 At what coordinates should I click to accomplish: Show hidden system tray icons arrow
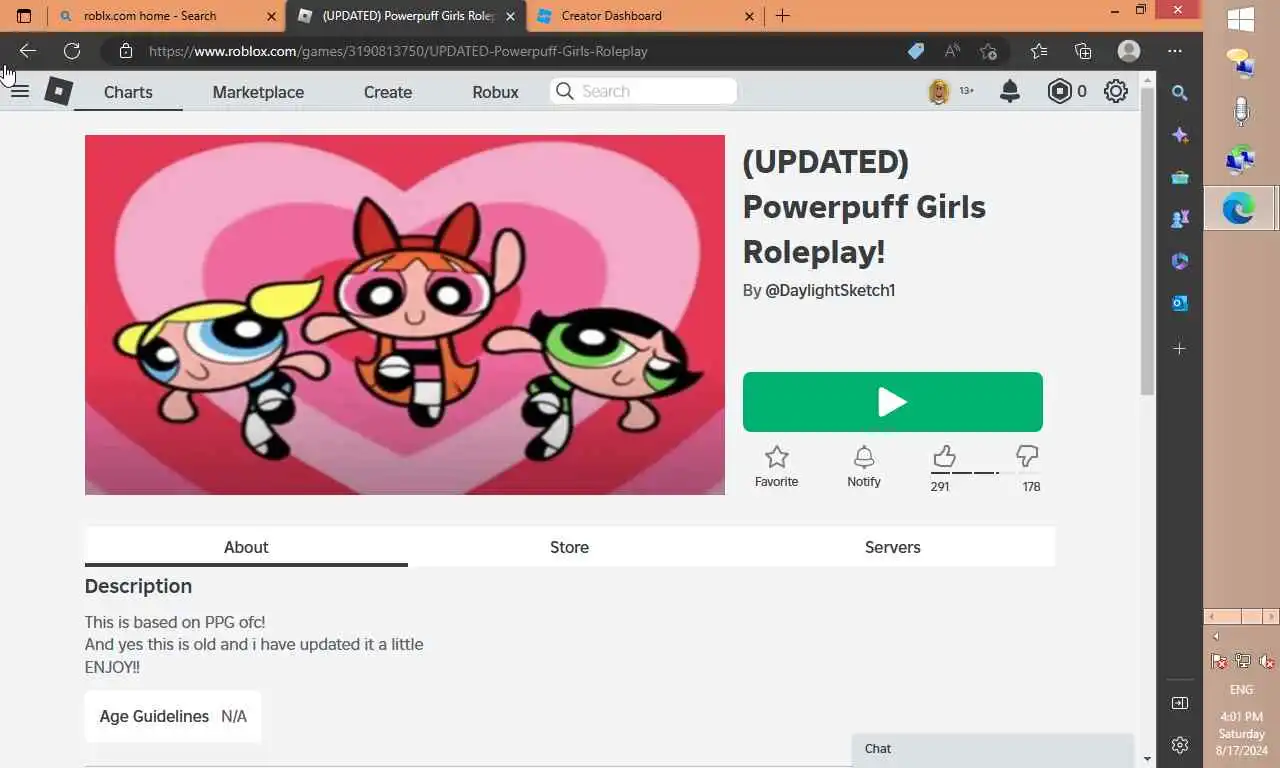(1216, 637)
